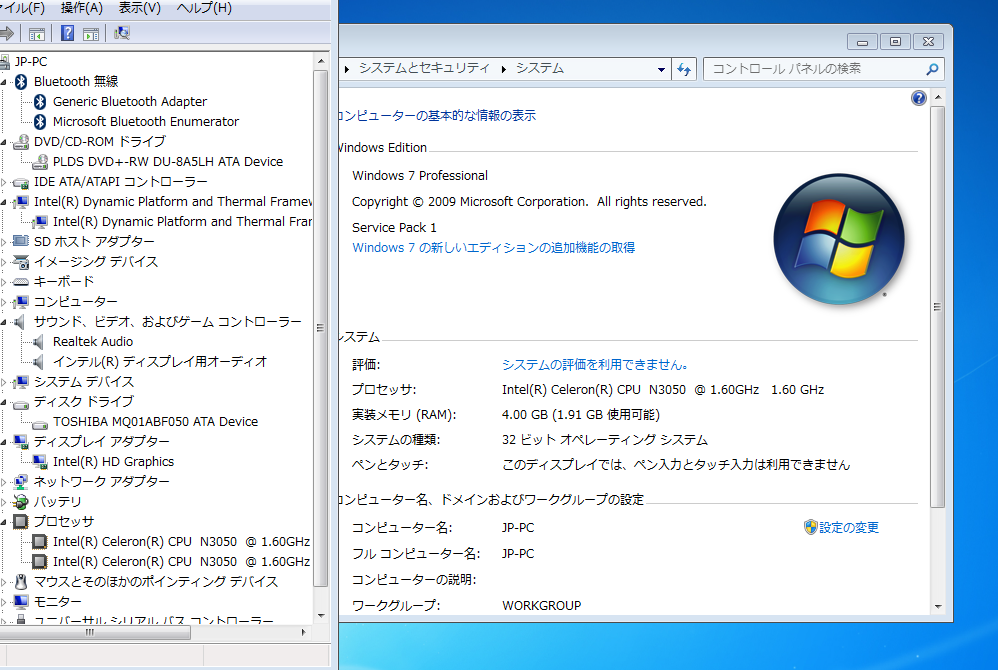The image size is (998, 670).
Task: Select the first Intel(R) Celeron(R) CPU N3050 entry
Action: 181,541
